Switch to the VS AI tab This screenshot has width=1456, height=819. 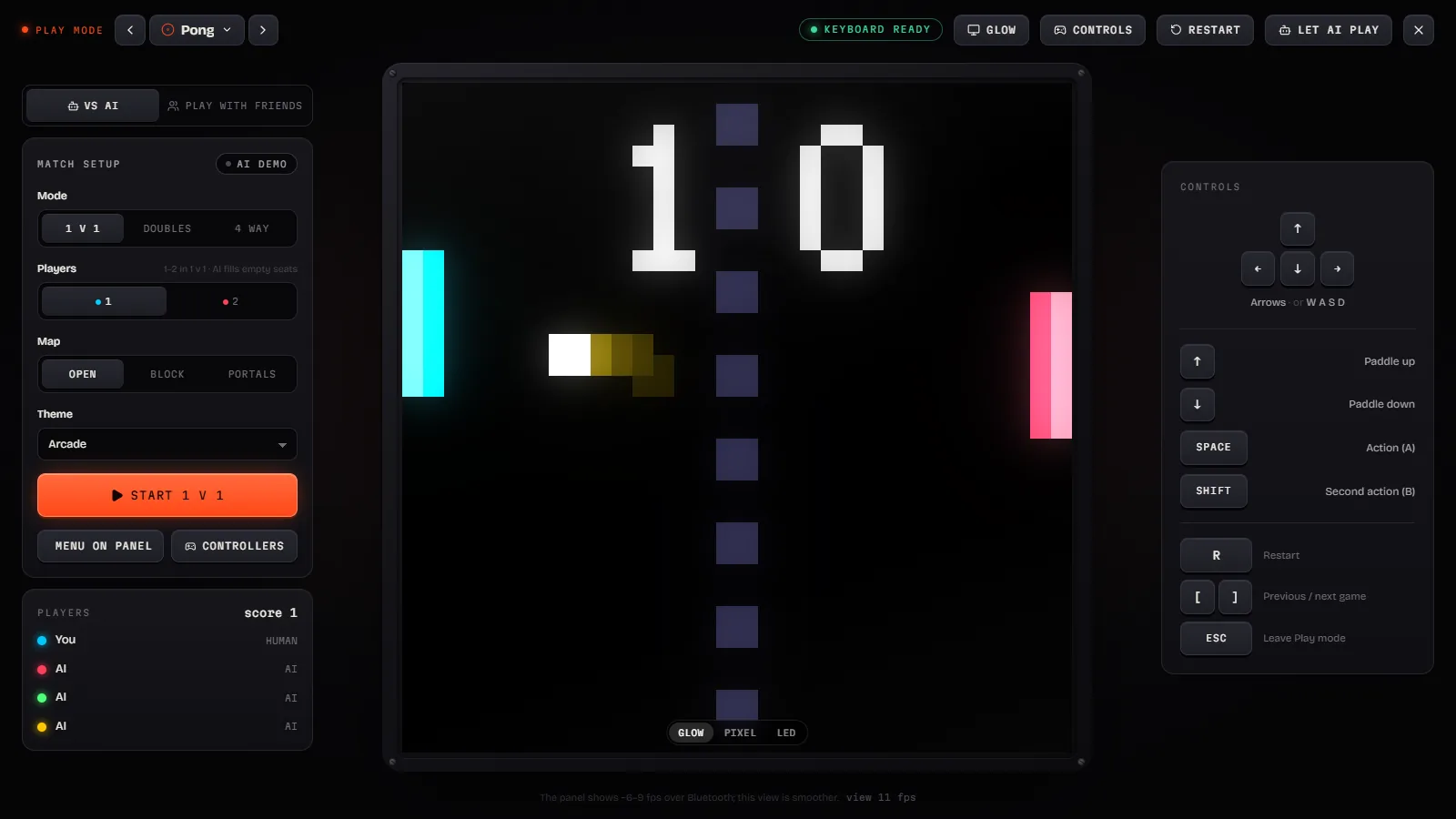pos(93,106)
